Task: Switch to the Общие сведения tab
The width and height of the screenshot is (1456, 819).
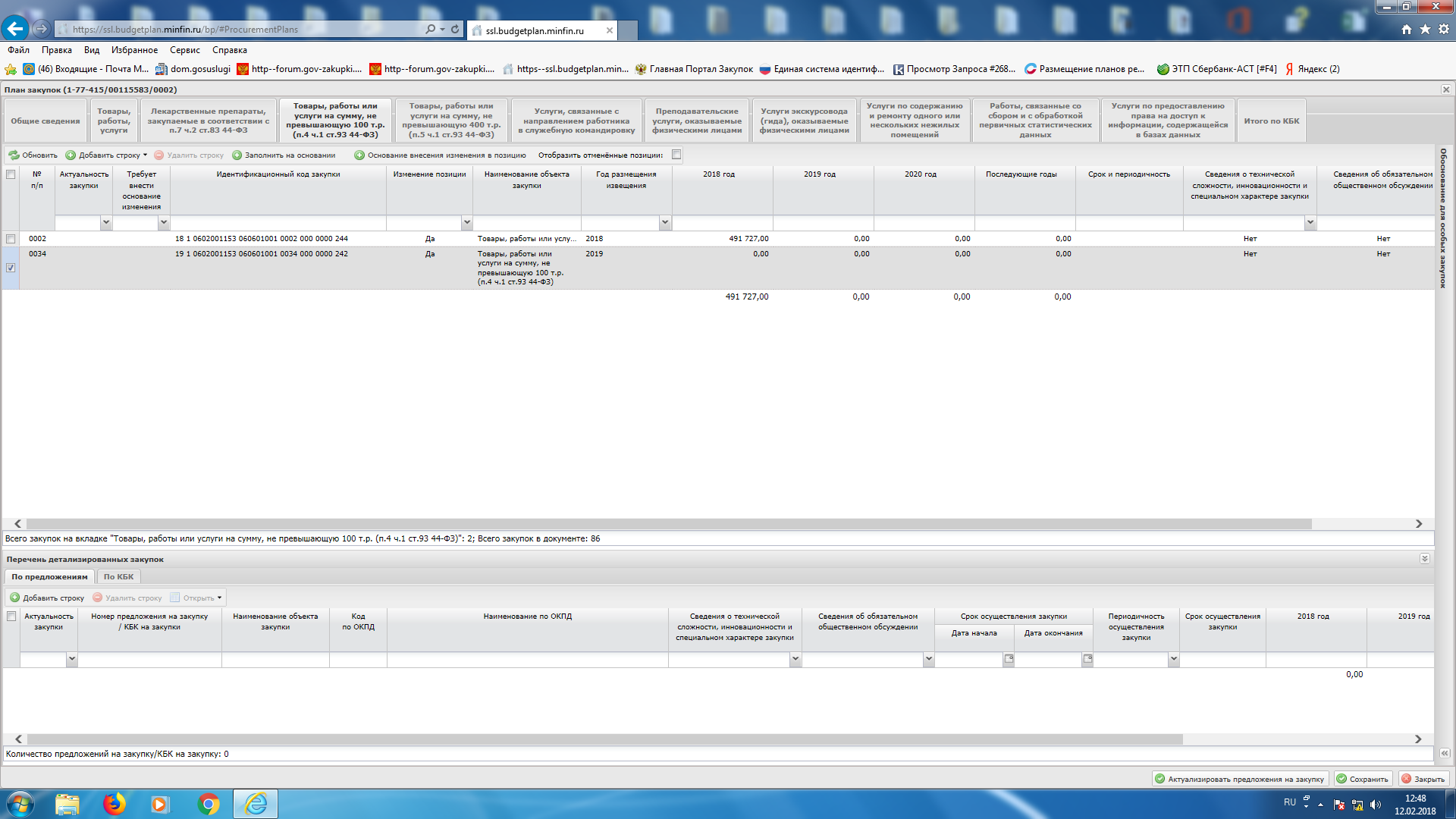Action: click(x=45, y=121)
